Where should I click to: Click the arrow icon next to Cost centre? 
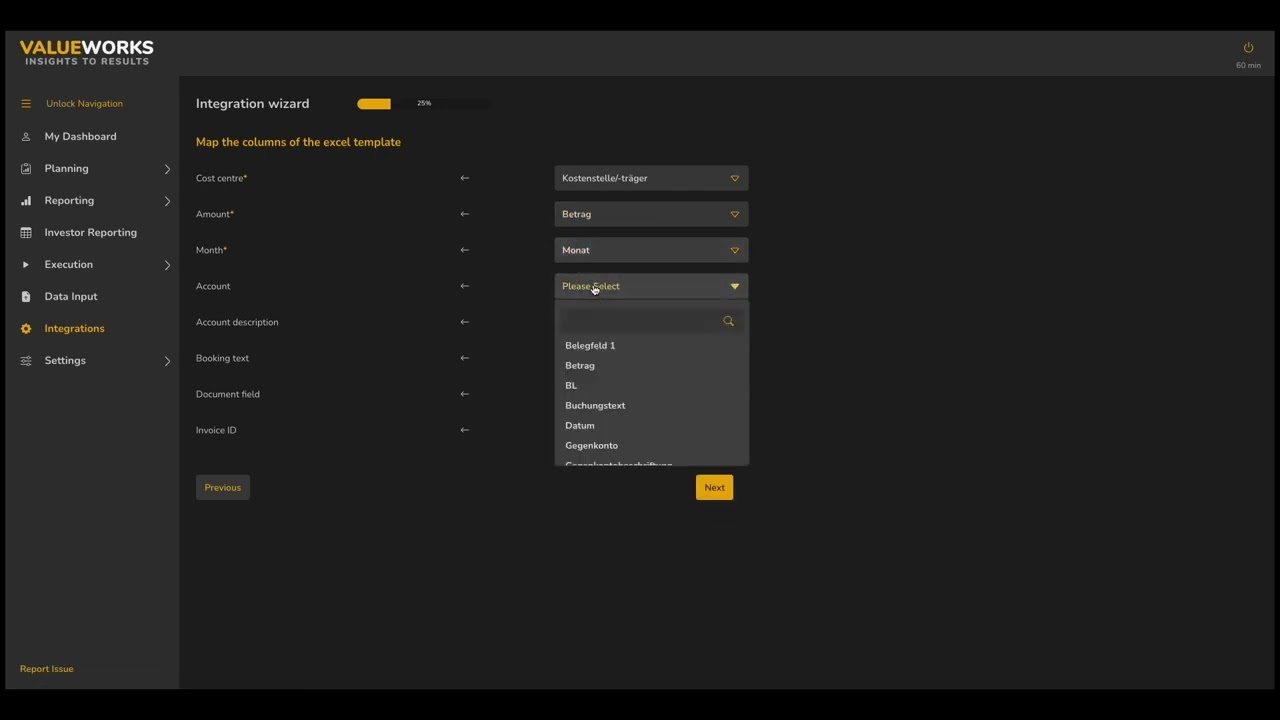click(x=464, y=178)
